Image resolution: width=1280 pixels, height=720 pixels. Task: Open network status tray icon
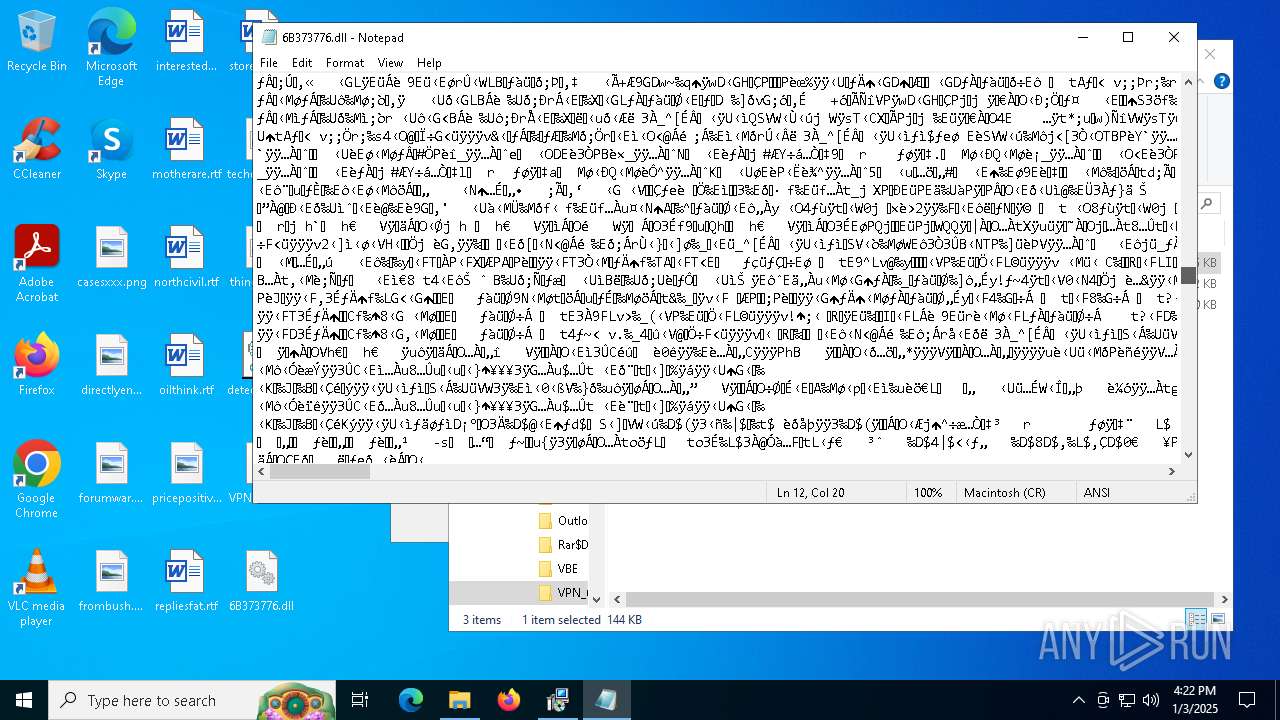tap(1126, 700)
